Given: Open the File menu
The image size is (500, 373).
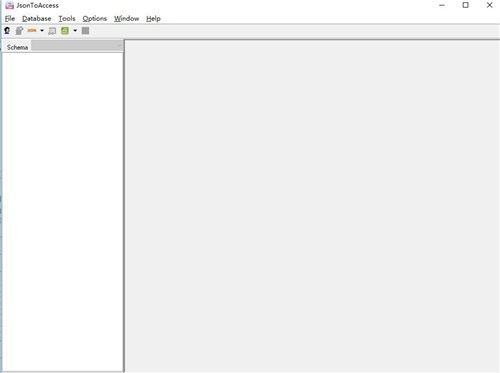Looking at the screenshot, I should tap(10, 19).
